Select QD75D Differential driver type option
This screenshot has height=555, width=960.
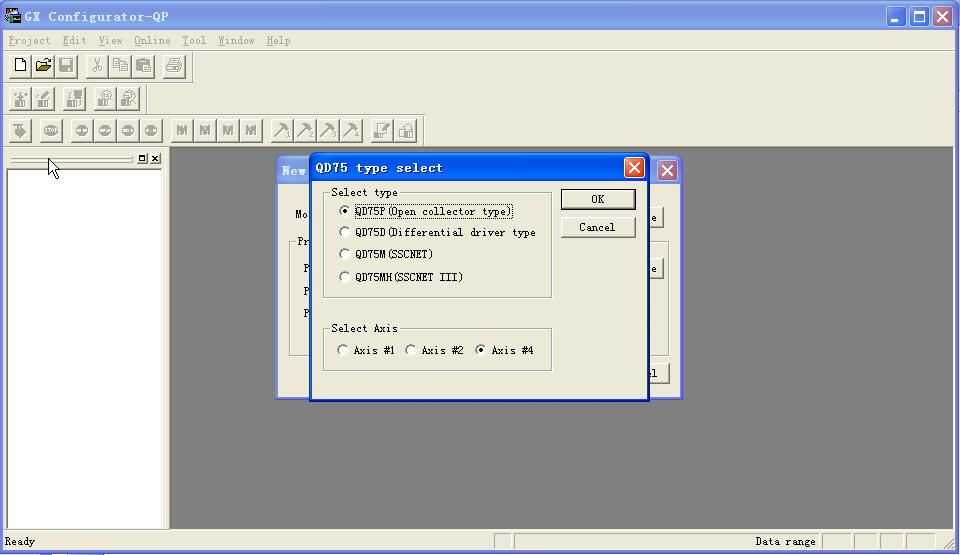(345, 232)
